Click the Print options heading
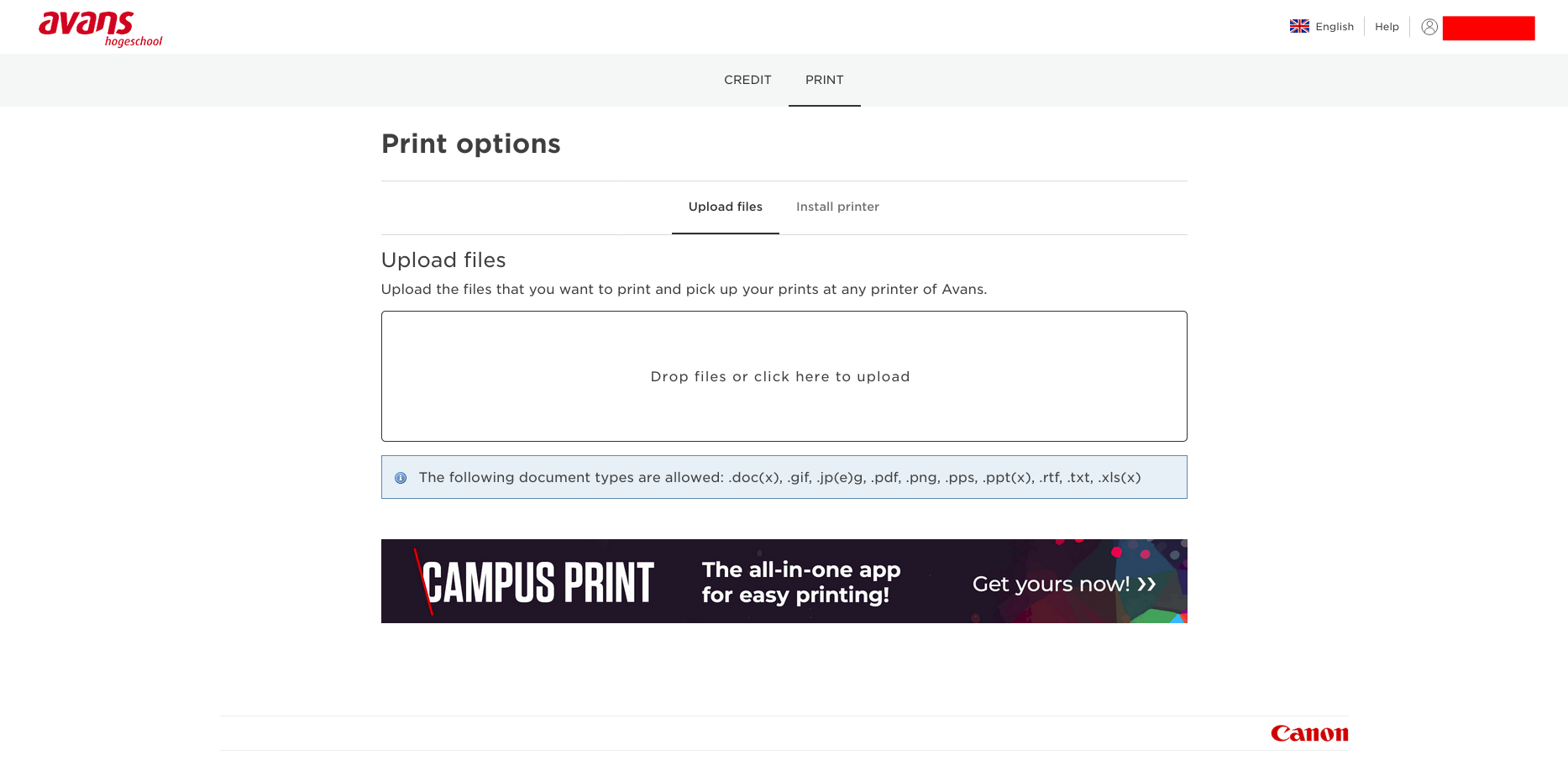This screenshot has height=771, width=1568. (470, 144)
